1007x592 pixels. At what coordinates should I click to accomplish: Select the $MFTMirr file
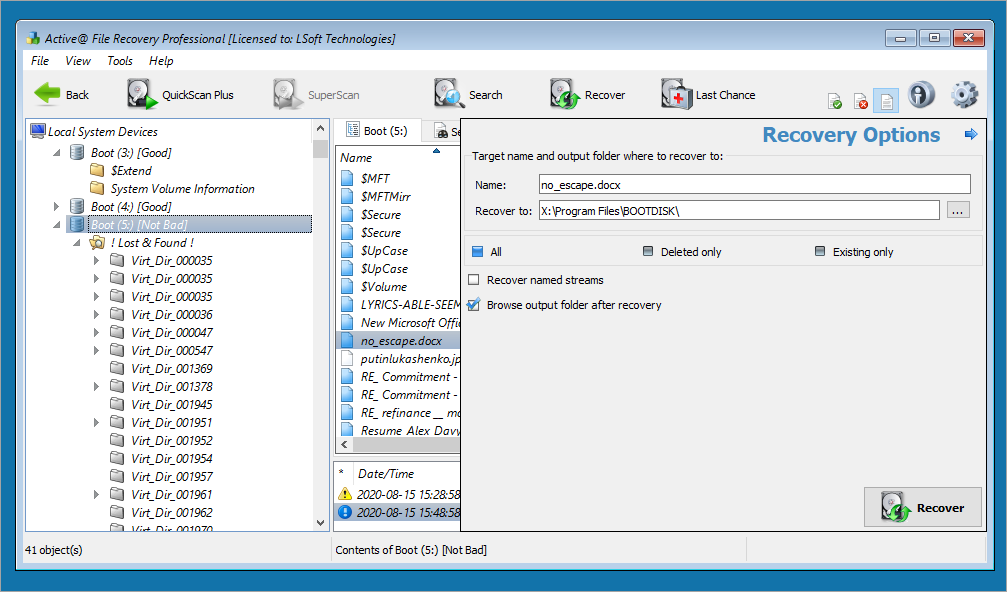[x=385, y=196]
